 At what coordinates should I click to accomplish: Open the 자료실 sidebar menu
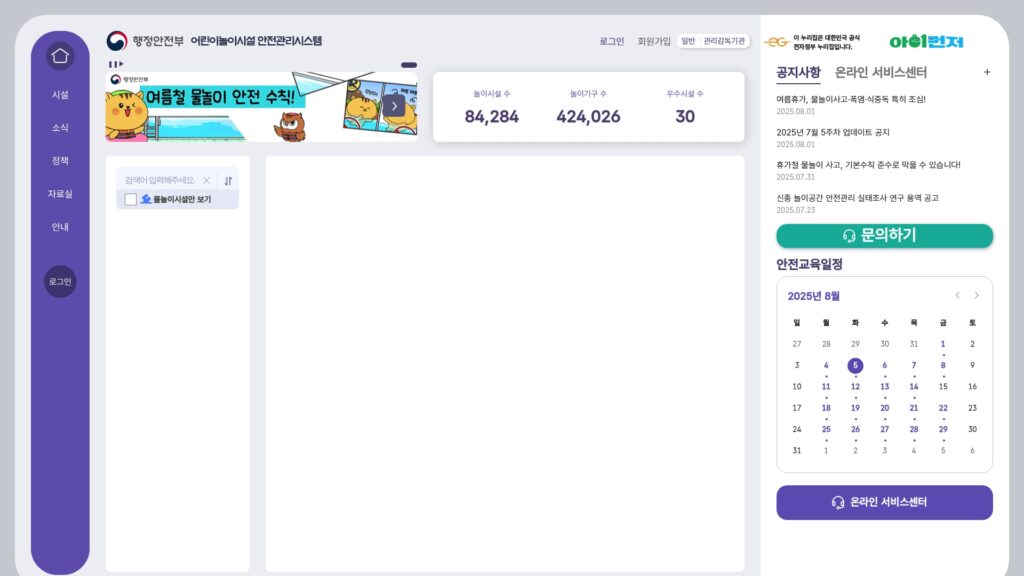tap(60, 194)
